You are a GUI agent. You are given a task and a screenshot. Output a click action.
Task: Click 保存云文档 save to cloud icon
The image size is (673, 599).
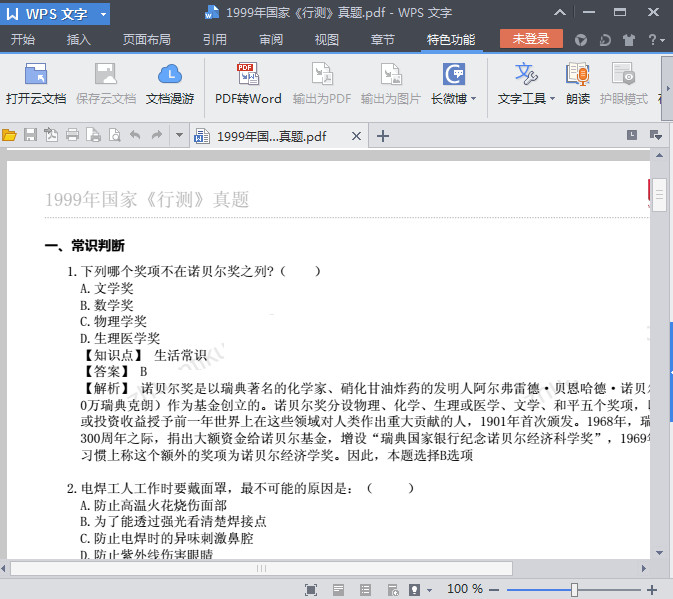(x=106, y=84)
